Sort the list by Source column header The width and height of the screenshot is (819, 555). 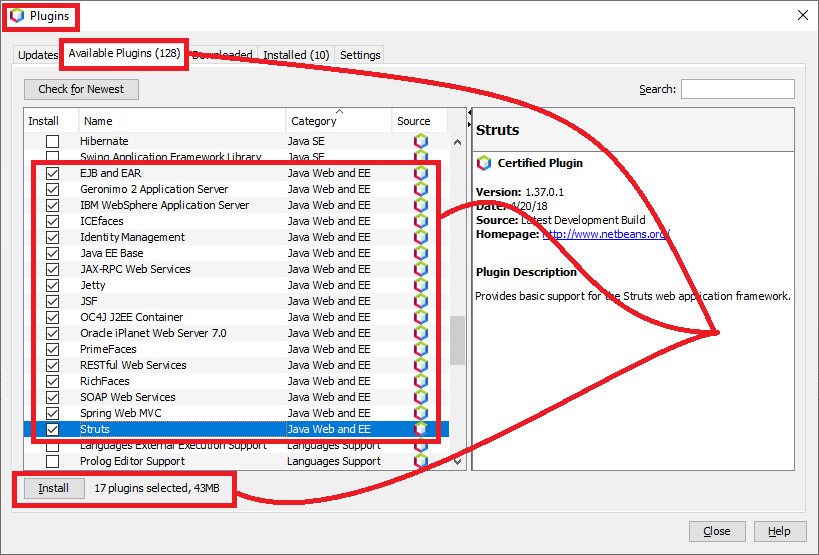(x=419, y=121)
